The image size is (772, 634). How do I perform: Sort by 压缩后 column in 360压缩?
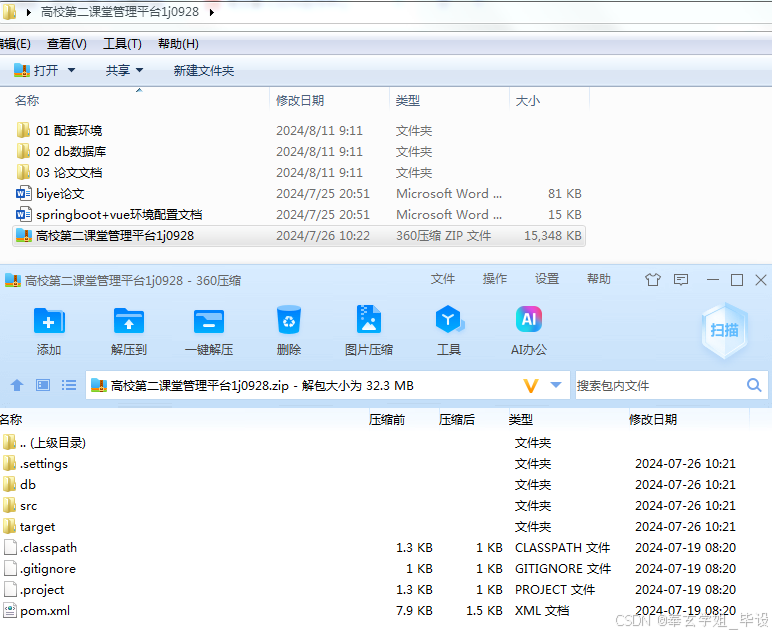457,420
